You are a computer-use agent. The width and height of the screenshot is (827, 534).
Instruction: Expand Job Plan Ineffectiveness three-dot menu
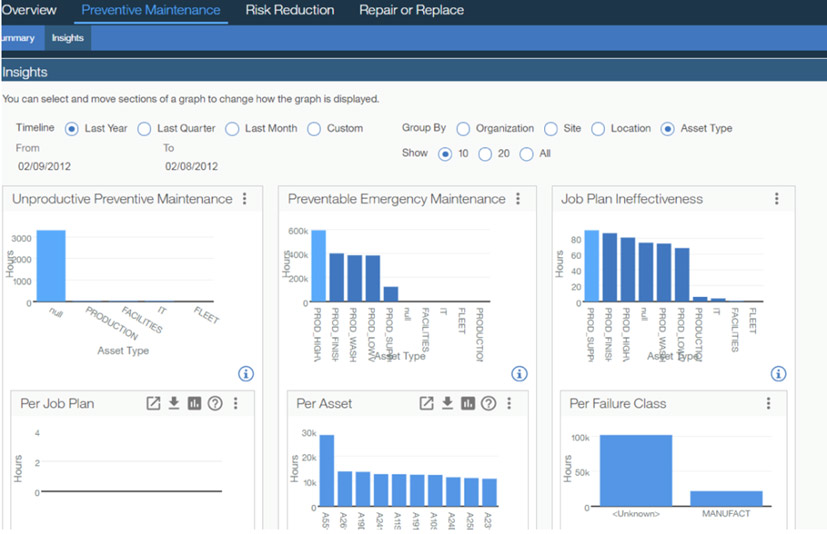click(x=776, y=199)
